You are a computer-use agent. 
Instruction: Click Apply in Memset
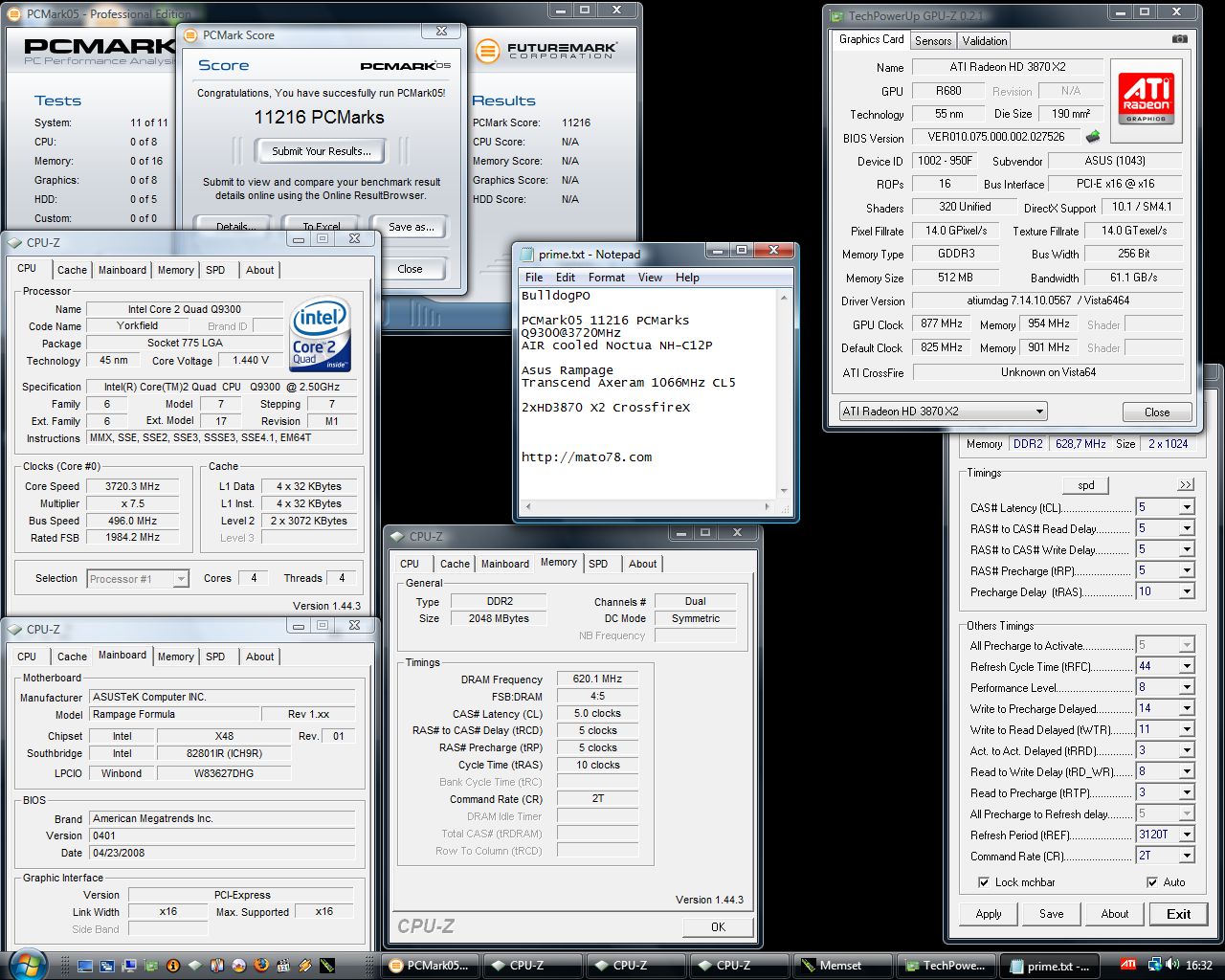point(989,914)
